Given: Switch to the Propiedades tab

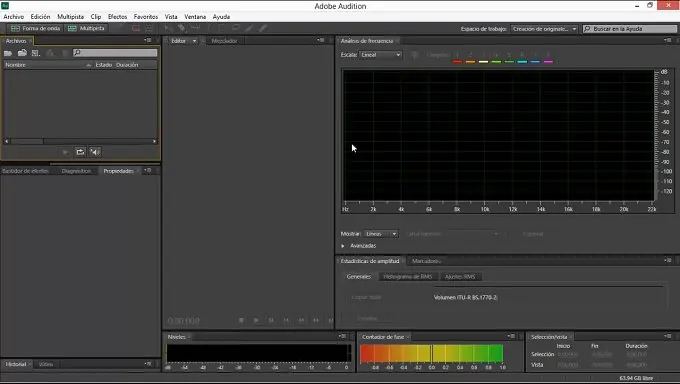Looking at the screenshot, I should pyautogui.click(x=118, y=171).
